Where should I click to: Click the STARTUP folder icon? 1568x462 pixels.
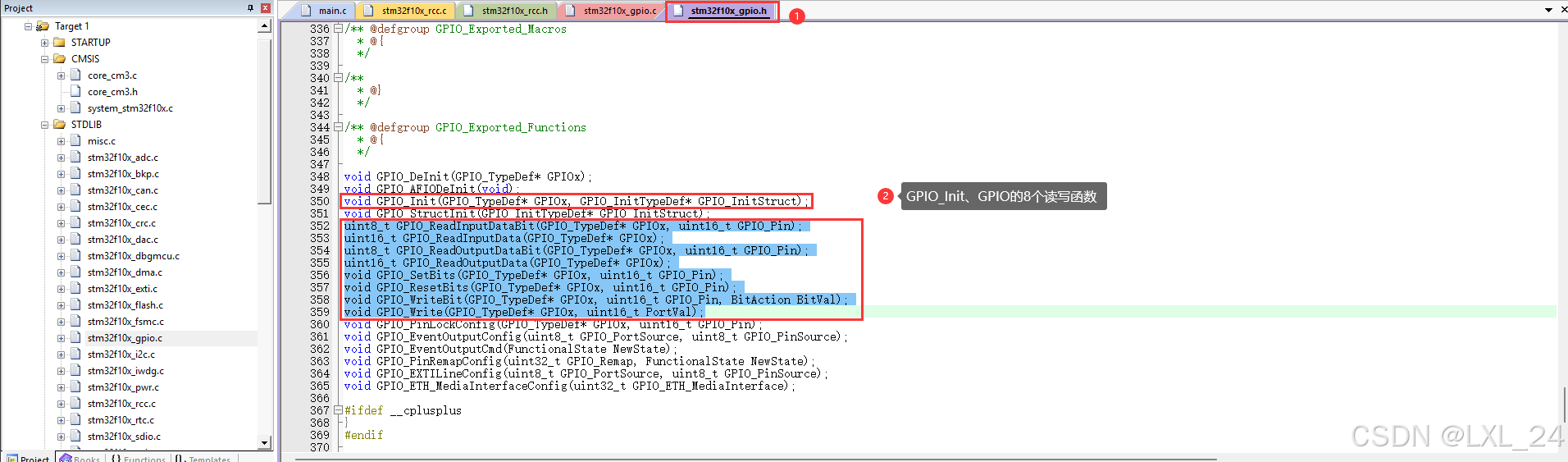pos(59,42)
